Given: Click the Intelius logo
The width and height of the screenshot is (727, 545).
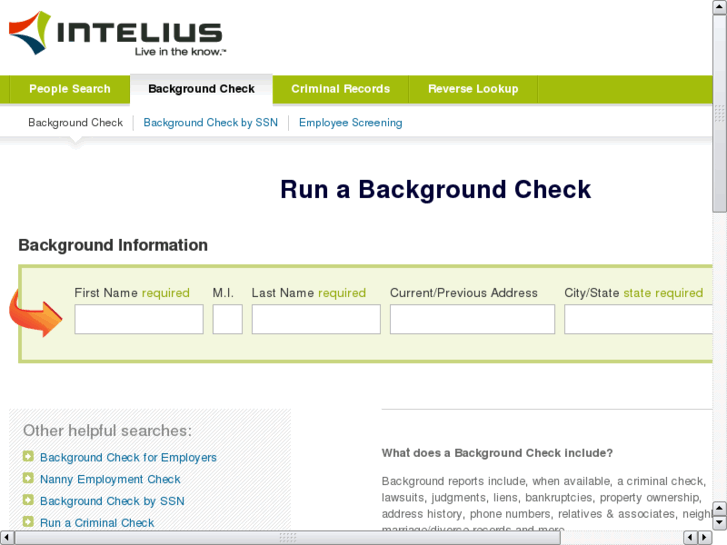Looking at the screenshot, I should pos(117,33).
